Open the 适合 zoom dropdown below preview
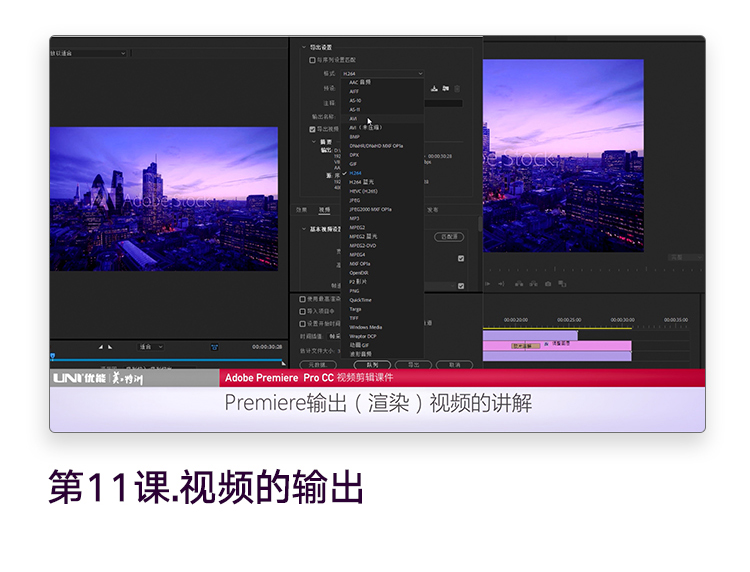 pyautogui.click(x=151, y=347)
